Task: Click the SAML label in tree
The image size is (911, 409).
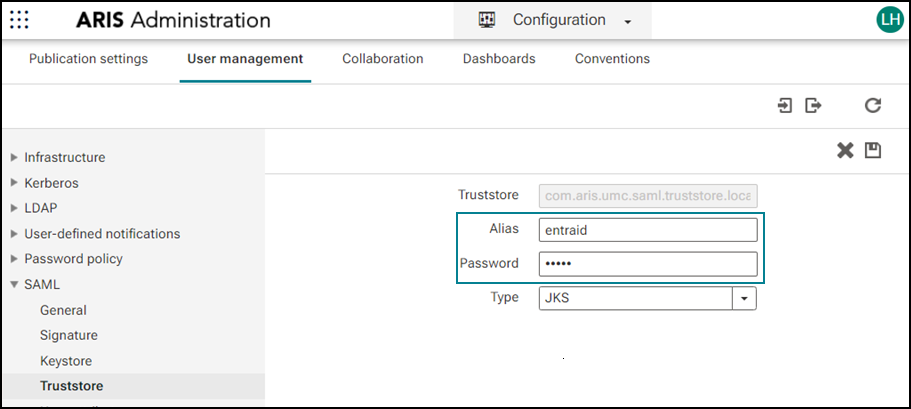Action: [x=42, y=285]
